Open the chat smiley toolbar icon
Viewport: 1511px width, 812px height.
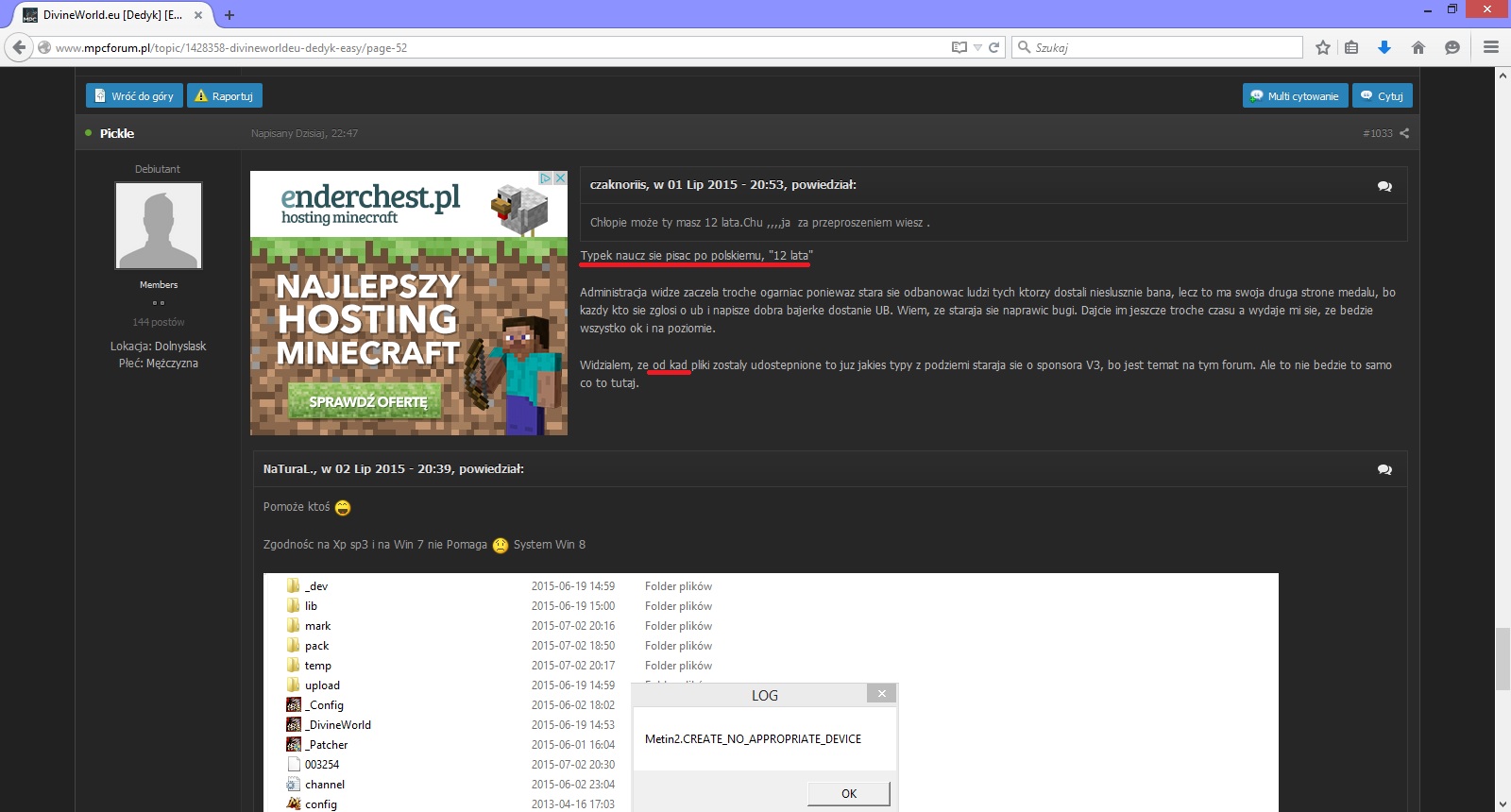1452,47
